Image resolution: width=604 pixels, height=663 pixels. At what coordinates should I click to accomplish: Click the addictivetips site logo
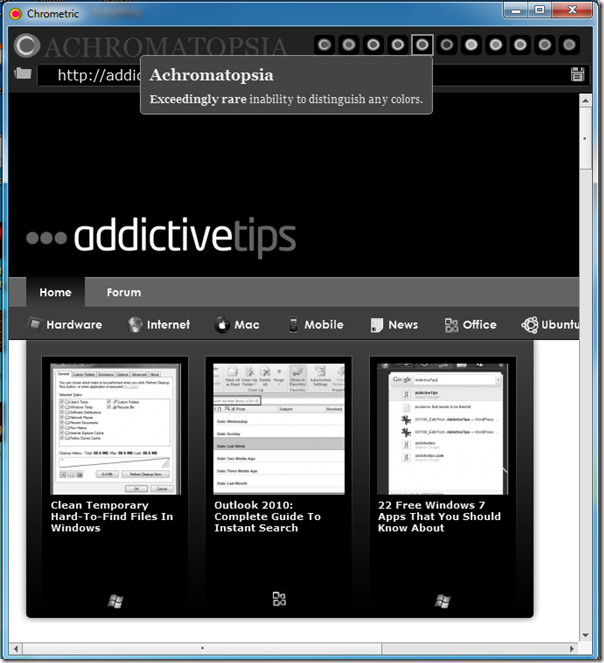[161, 237]
